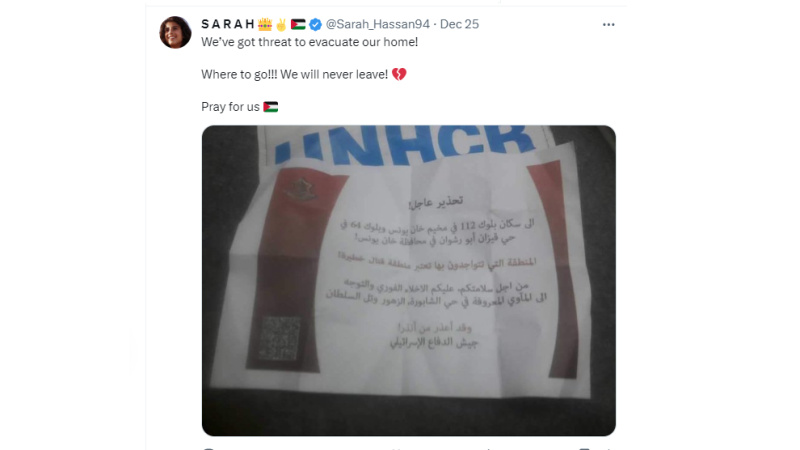Click the crown emoji beside the name
The height and width of the screenshot is (450, 800).
pyautogui.click(x=265, y=24)
